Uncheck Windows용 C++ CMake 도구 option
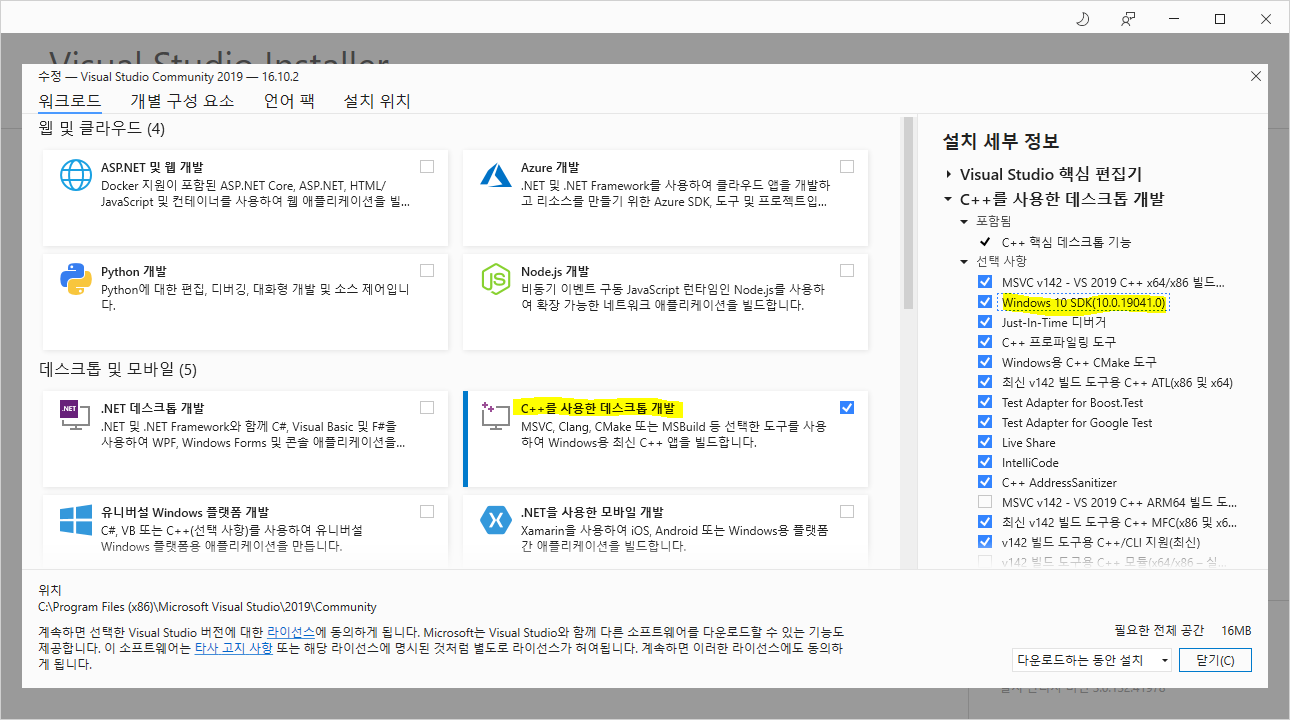The width and height of the screenshot is (1290, 720). click(985, 362)
